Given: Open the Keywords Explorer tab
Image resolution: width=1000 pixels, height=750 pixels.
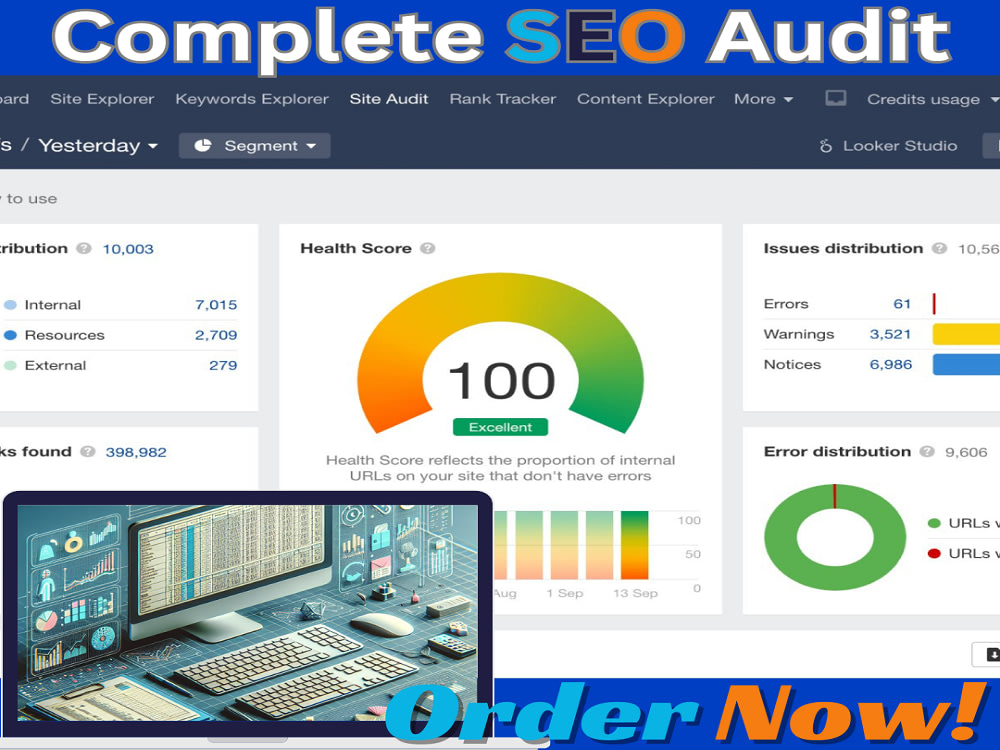Looking at the screenshot, I should click(252, 99).
